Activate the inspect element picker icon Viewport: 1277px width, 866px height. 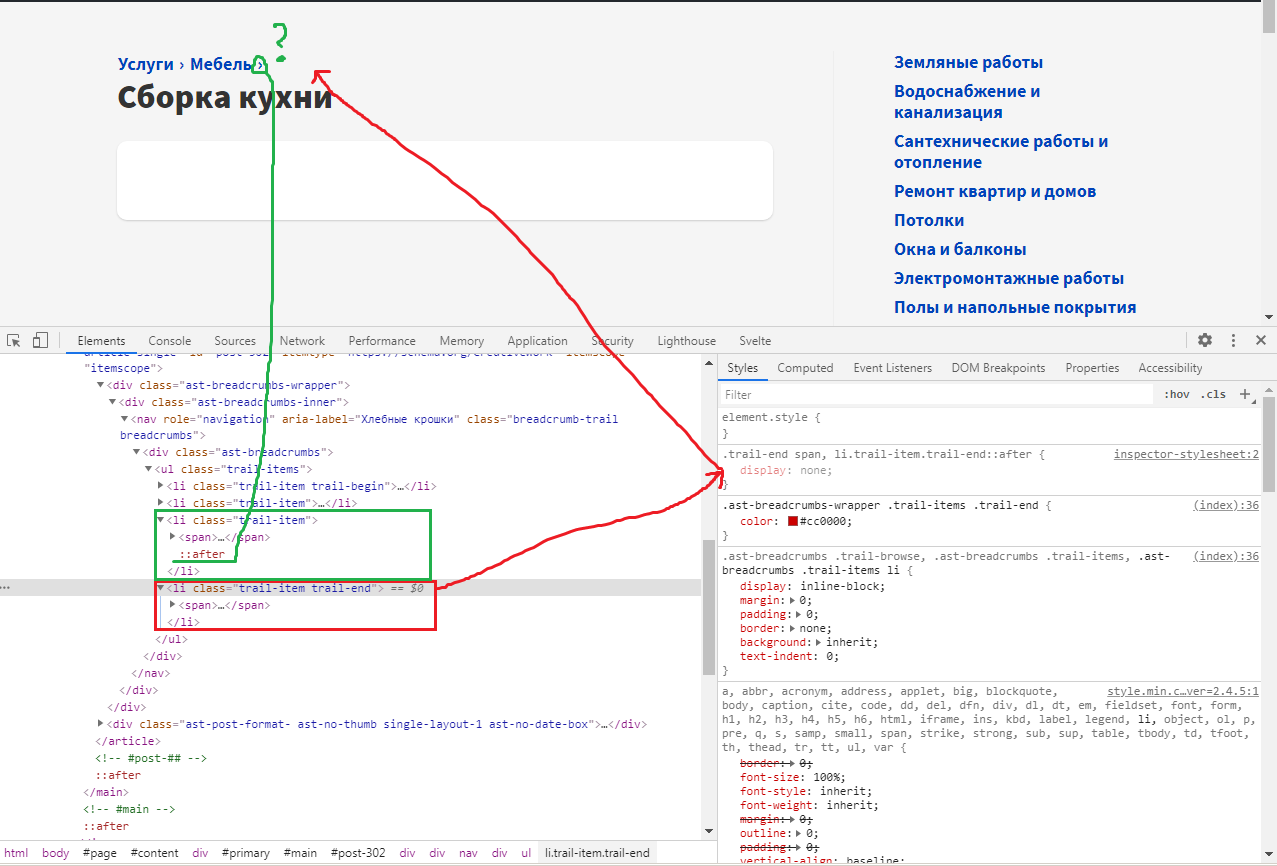[x=14, y=340]
